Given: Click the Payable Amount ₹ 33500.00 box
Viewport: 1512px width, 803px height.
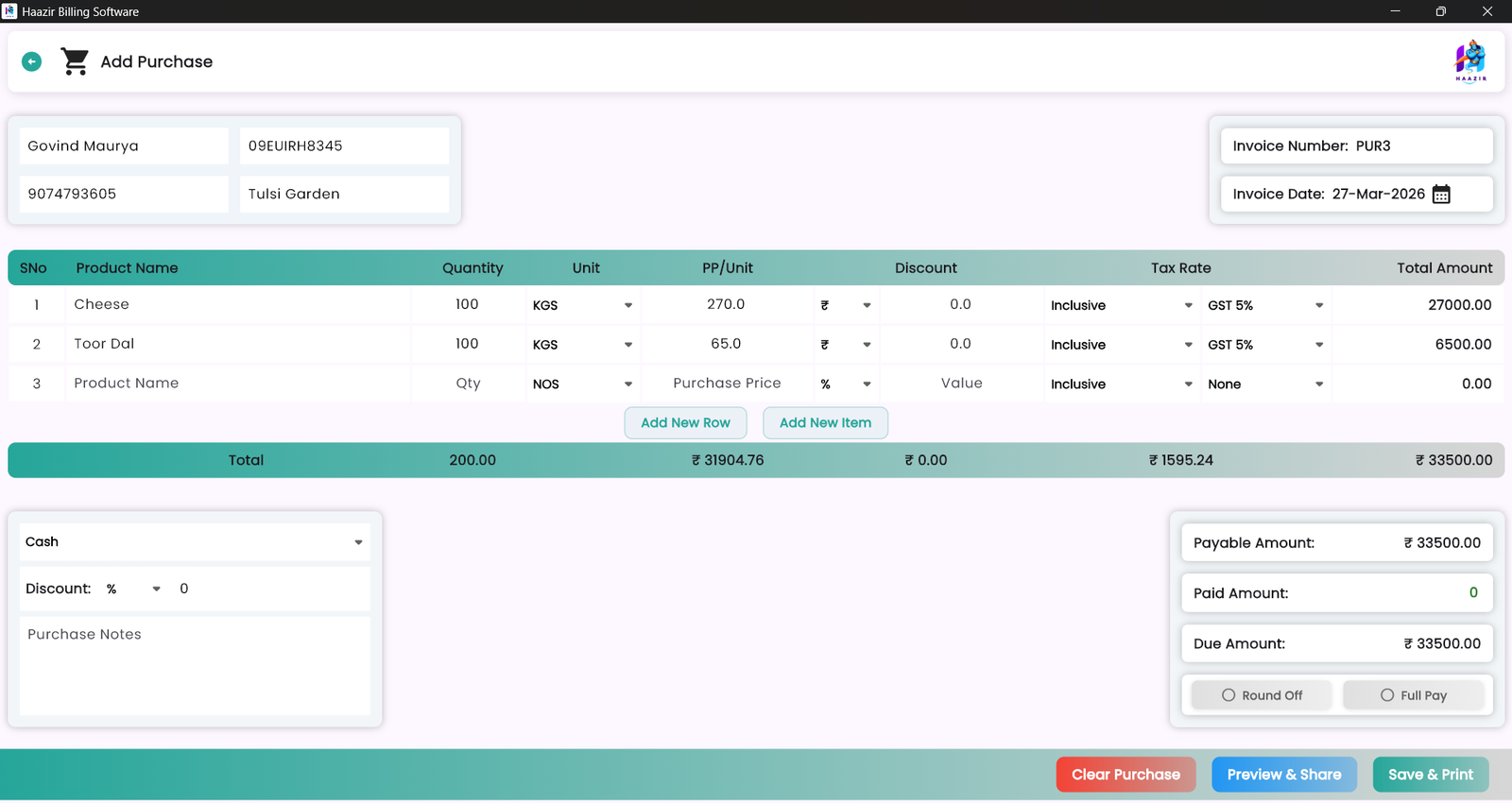Looking at the screenshot, I should [1336, 542].
